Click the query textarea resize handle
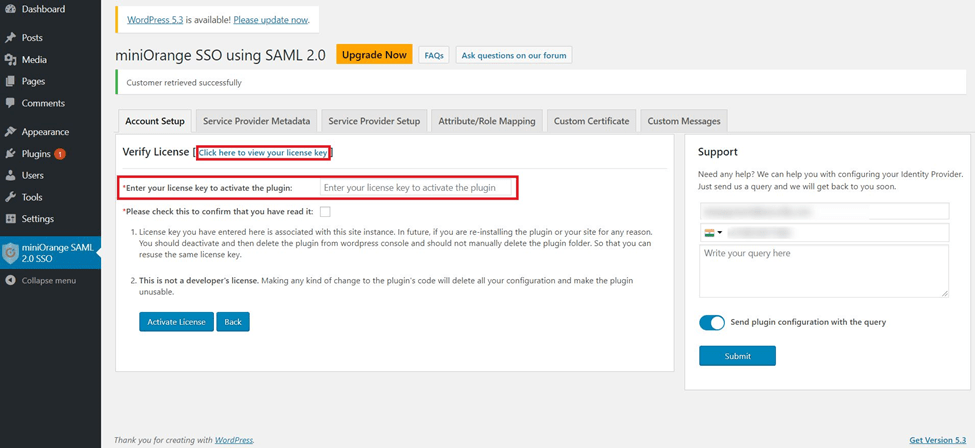 (945, 293)
